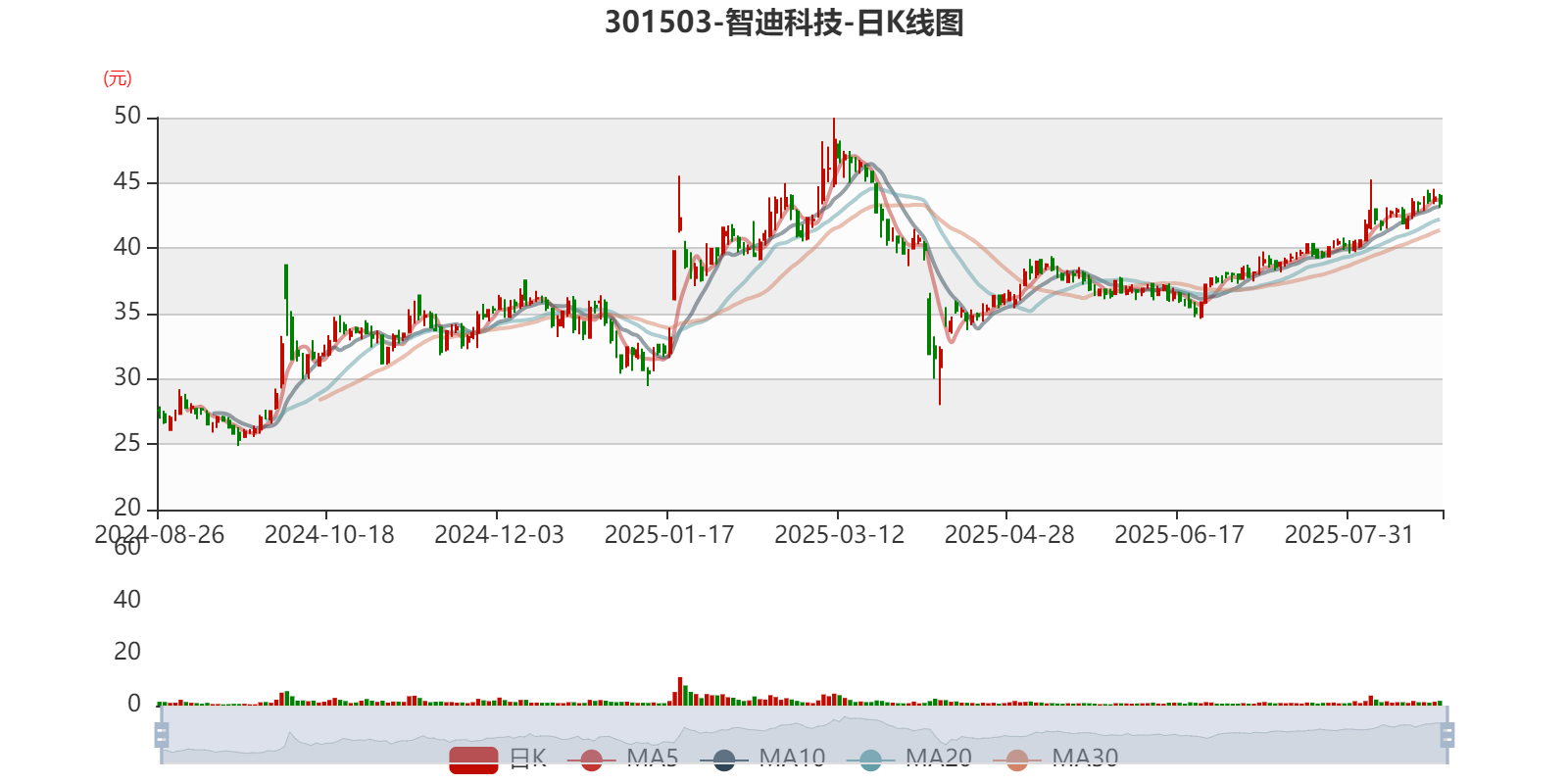
Task: Click the candlestick peak near 2025-03-12
Action: pyautogui.click(x=834, y=152)
